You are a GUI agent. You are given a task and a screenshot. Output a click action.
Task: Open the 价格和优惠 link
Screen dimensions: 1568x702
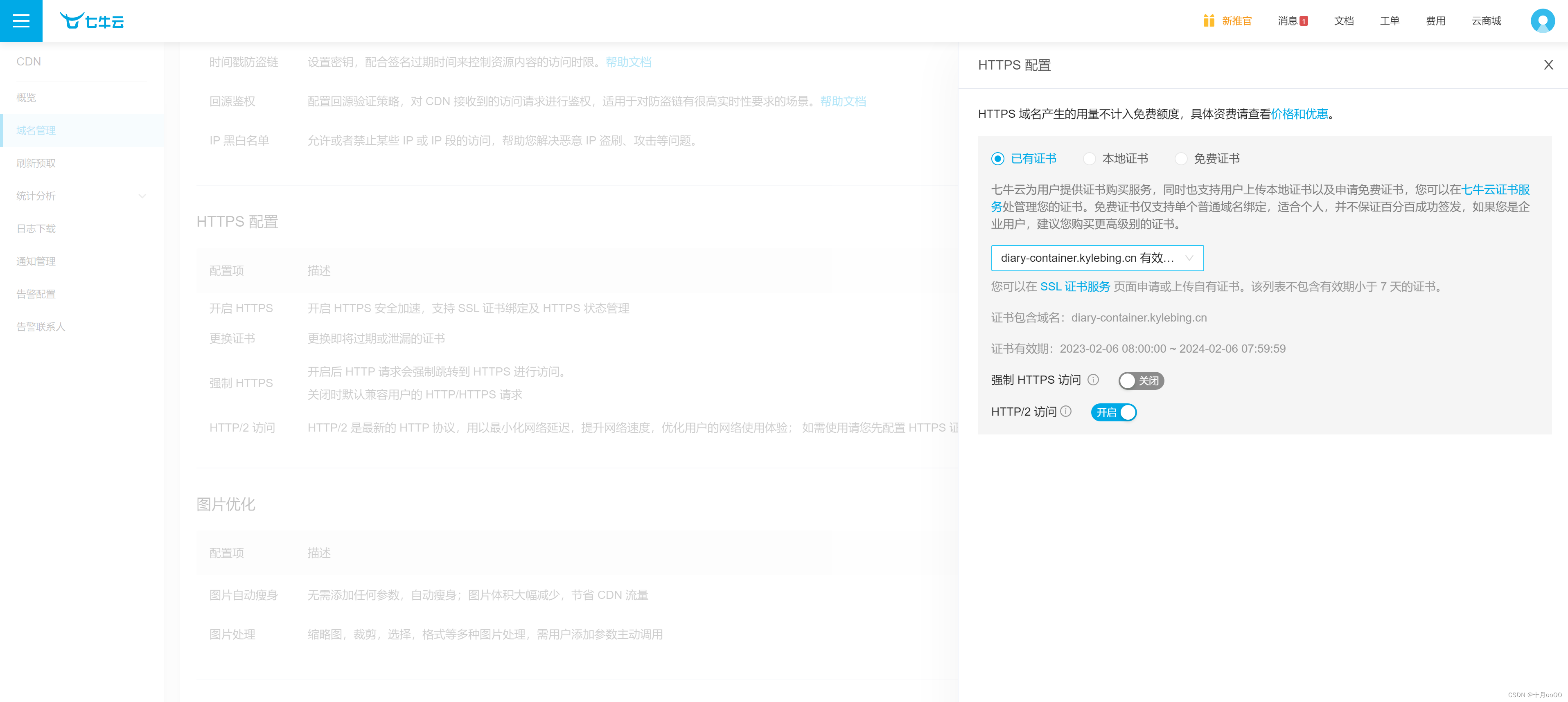(x=1299, y=114)
